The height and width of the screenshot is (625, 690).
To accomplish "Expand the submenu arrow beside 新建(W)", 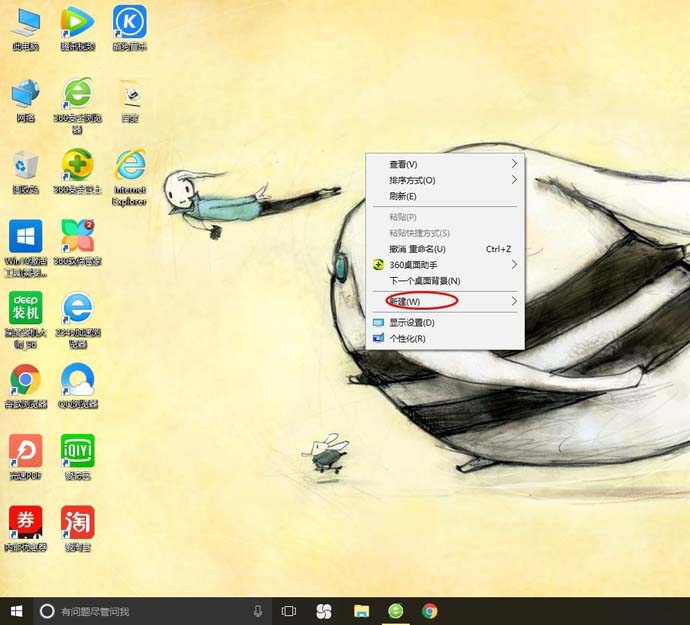I will tap(514, 301).
